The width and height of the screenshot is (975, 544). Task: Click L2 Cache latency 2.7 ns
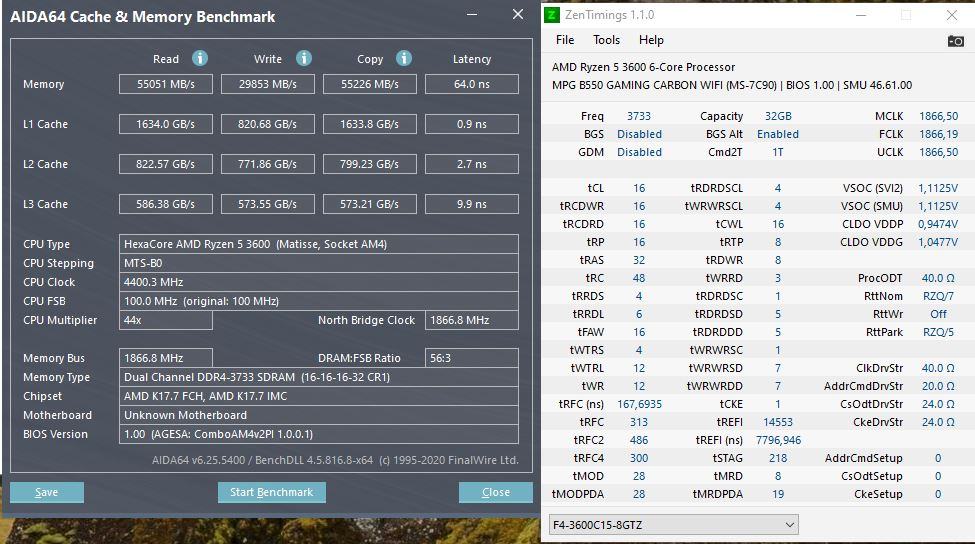coord(472,164)
